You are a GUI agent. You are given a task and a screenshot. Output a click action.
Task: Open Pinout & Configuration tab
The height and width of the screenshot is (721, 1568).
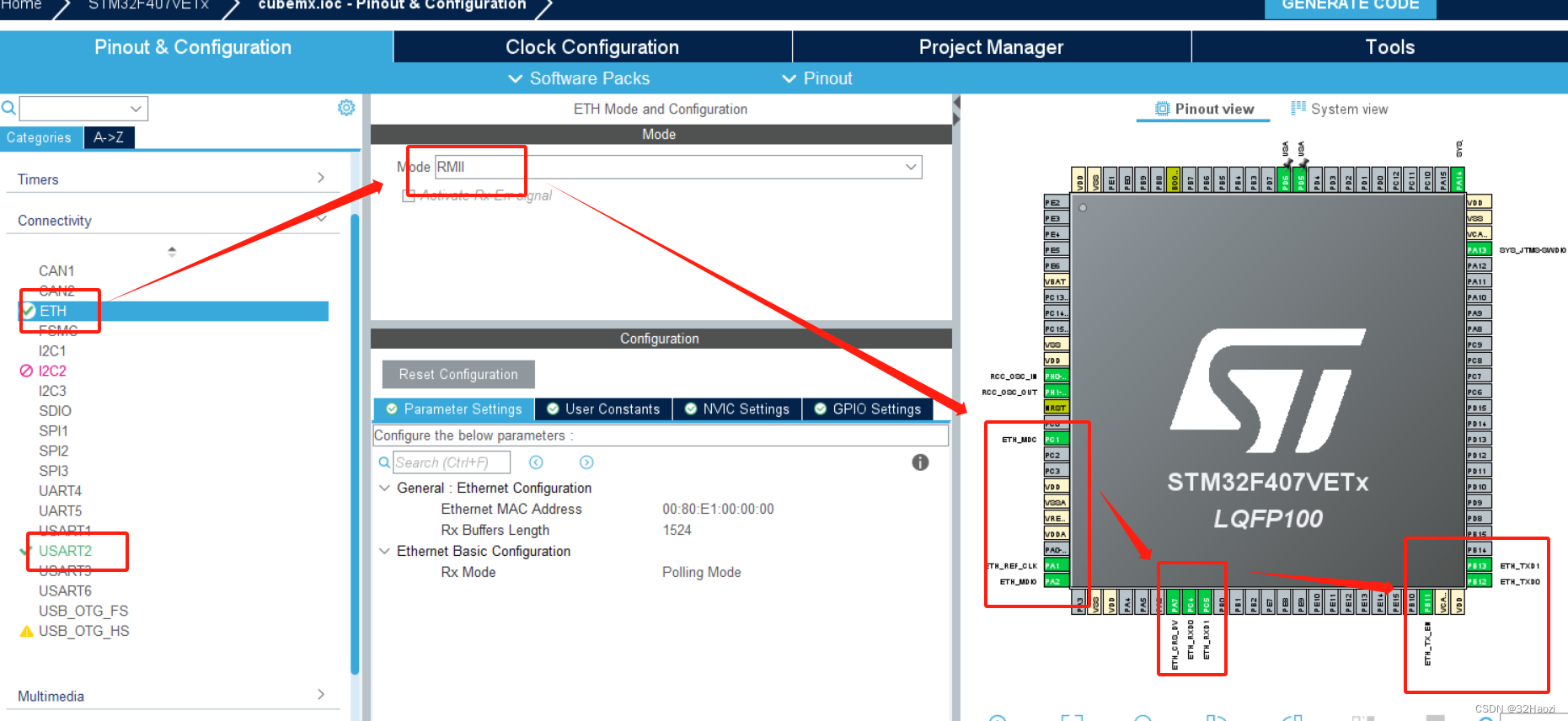pos(193,47)
